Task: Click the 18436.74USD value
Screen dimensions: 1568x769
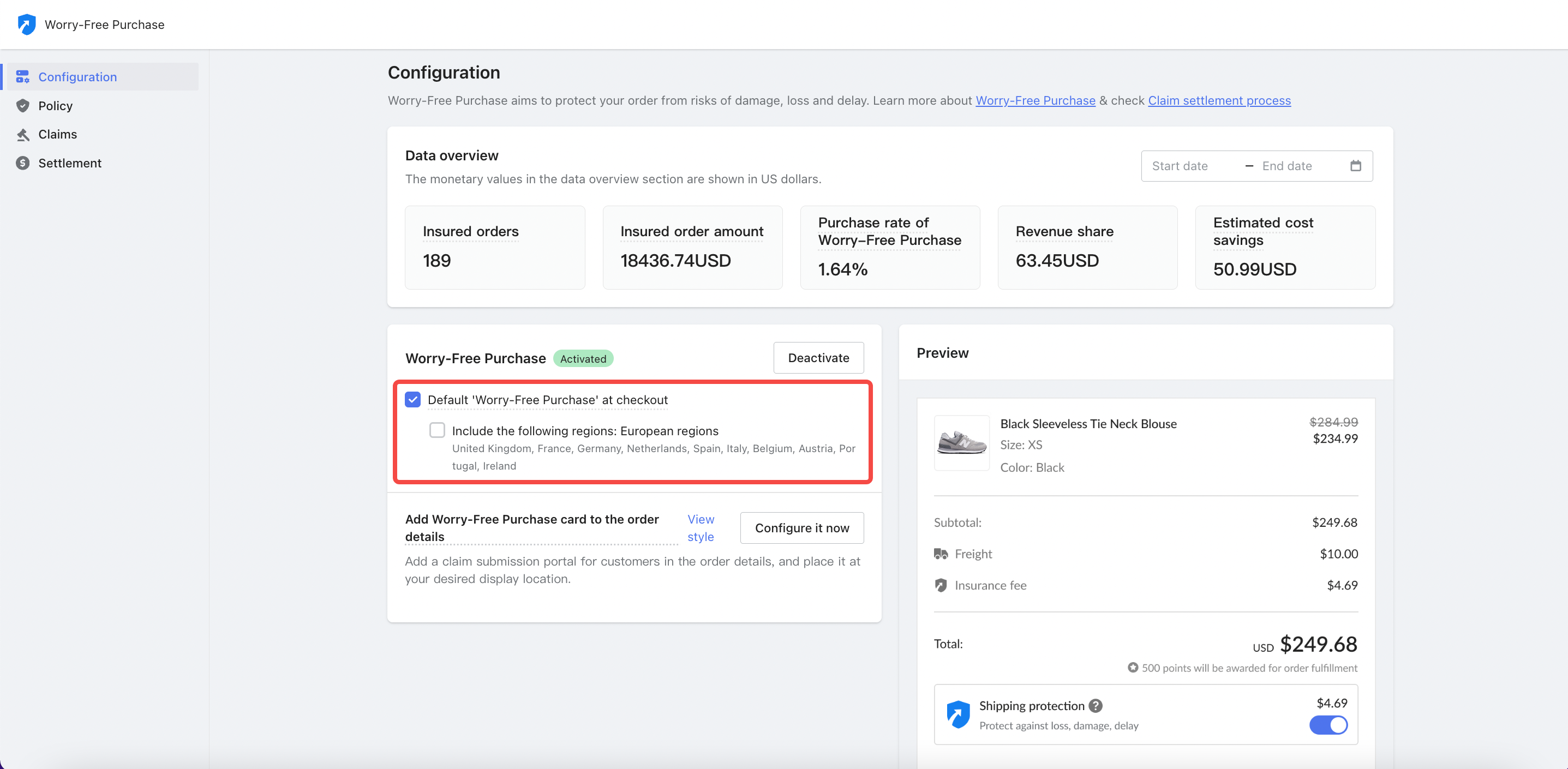Action: tap(675, 260)
